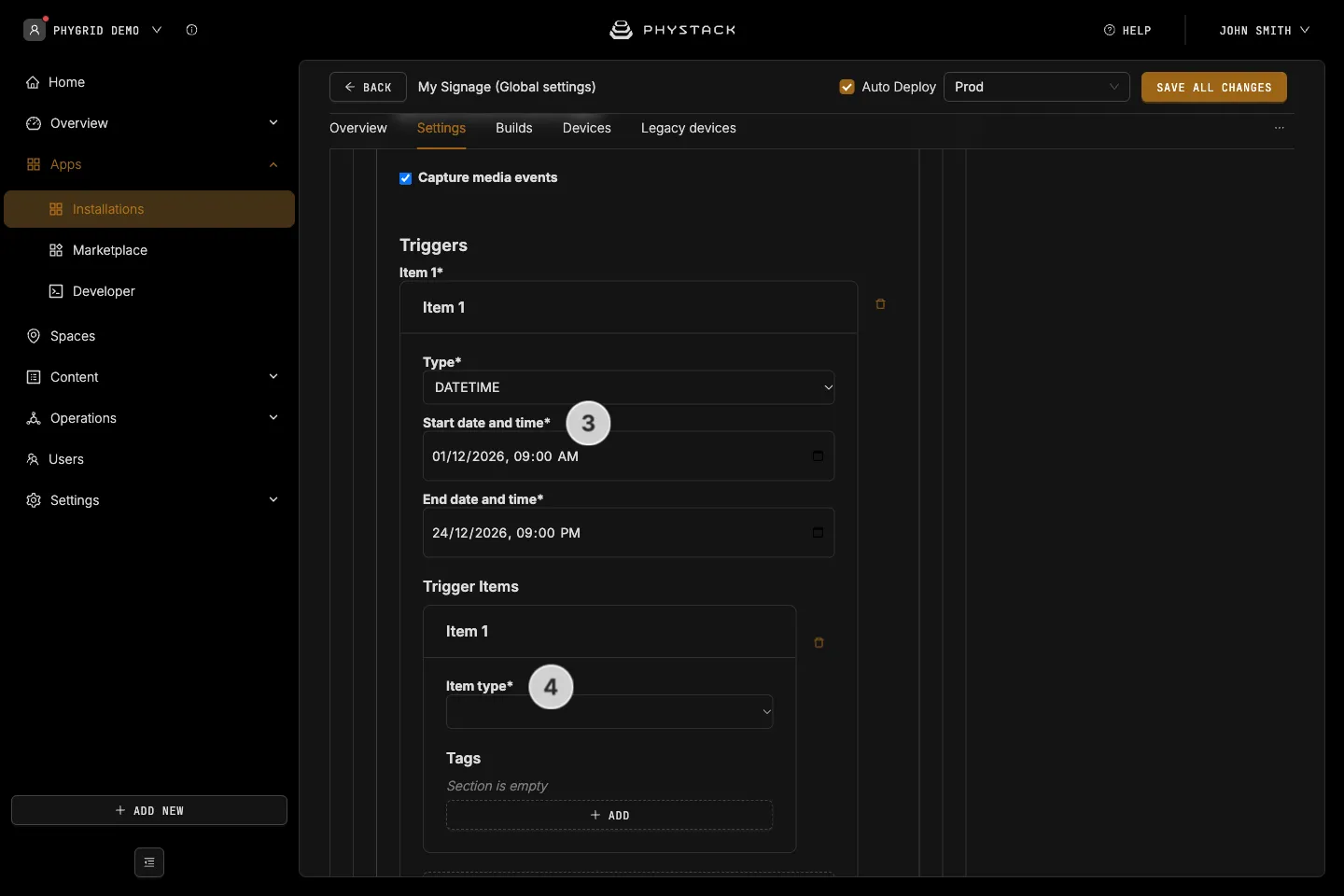Expand the Operations section chevron
This screenshot has width=1344, height=896.
click(x=273, y=418)
